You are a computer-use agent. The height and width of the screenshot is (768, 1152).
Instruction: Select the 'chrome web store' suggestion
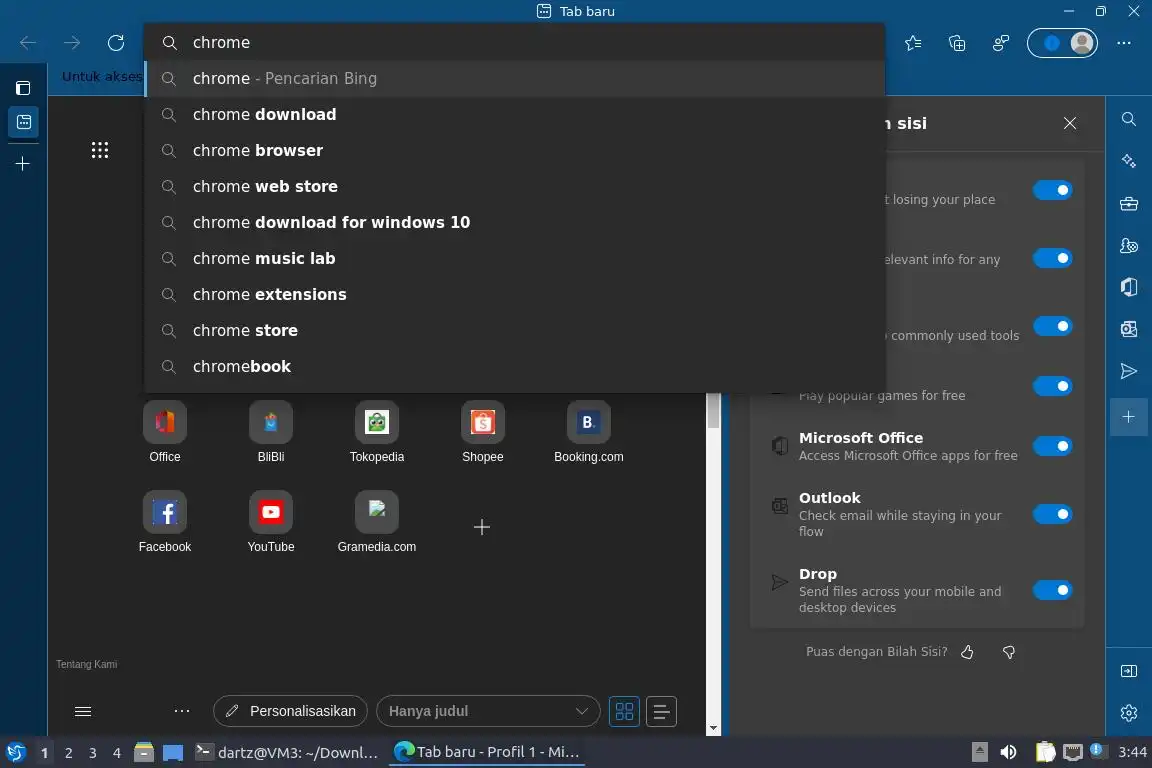pos(515,187)
